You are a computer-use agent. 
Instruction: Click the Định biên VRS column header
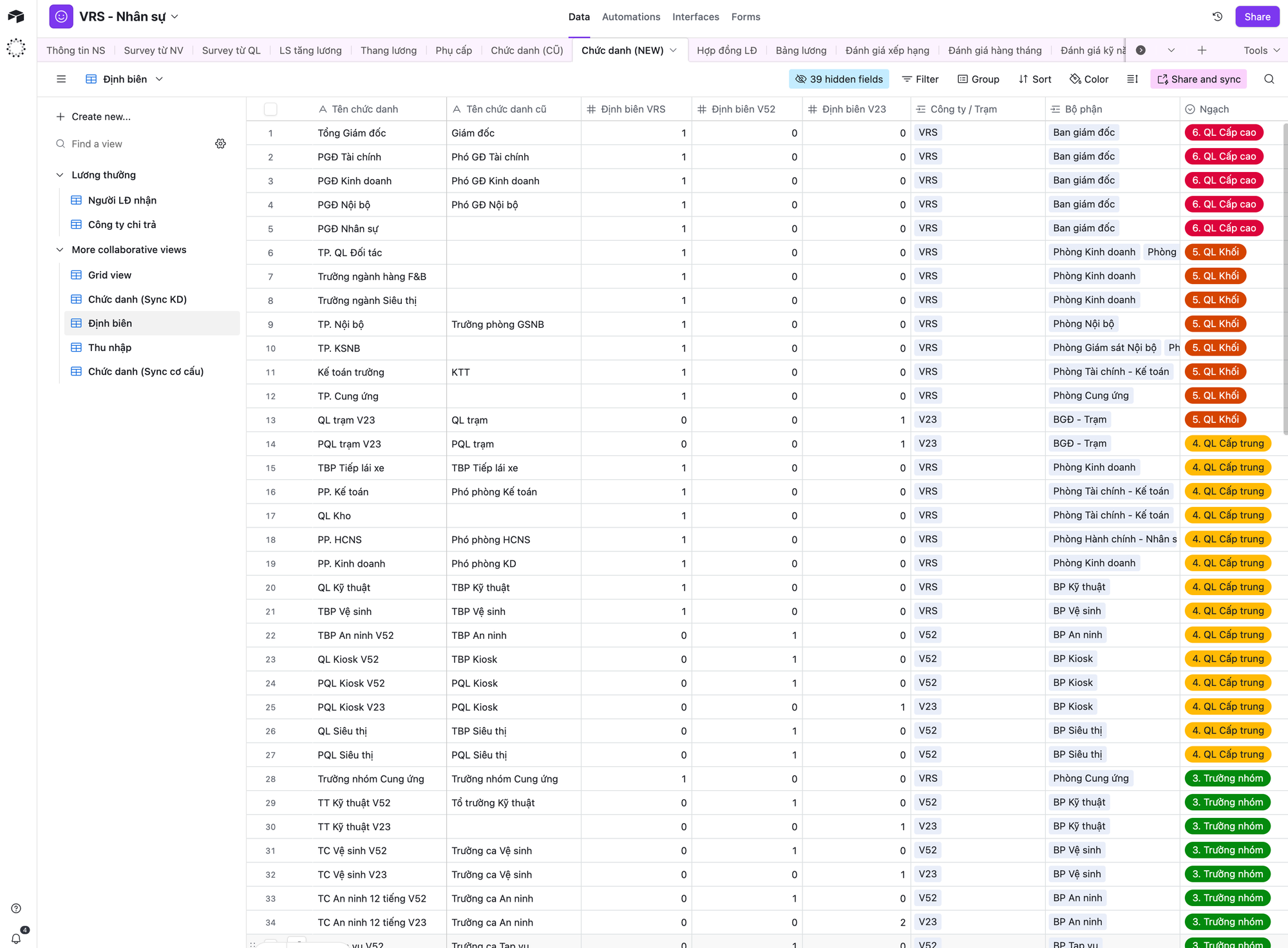(636, 109)
